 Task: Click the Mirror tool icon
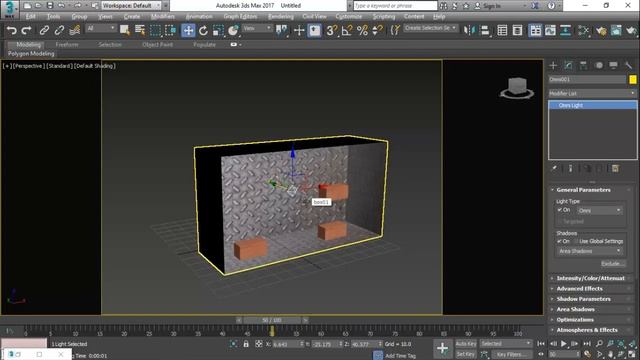(x=469, y=30)
